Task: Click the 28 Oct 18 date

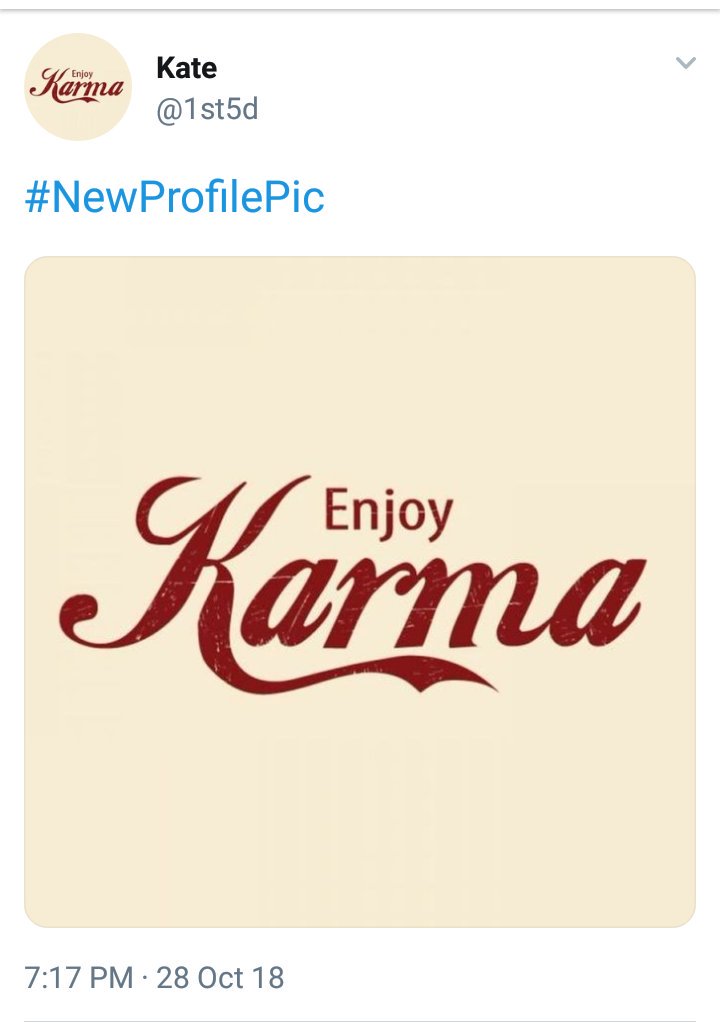Action: point(220,977)
